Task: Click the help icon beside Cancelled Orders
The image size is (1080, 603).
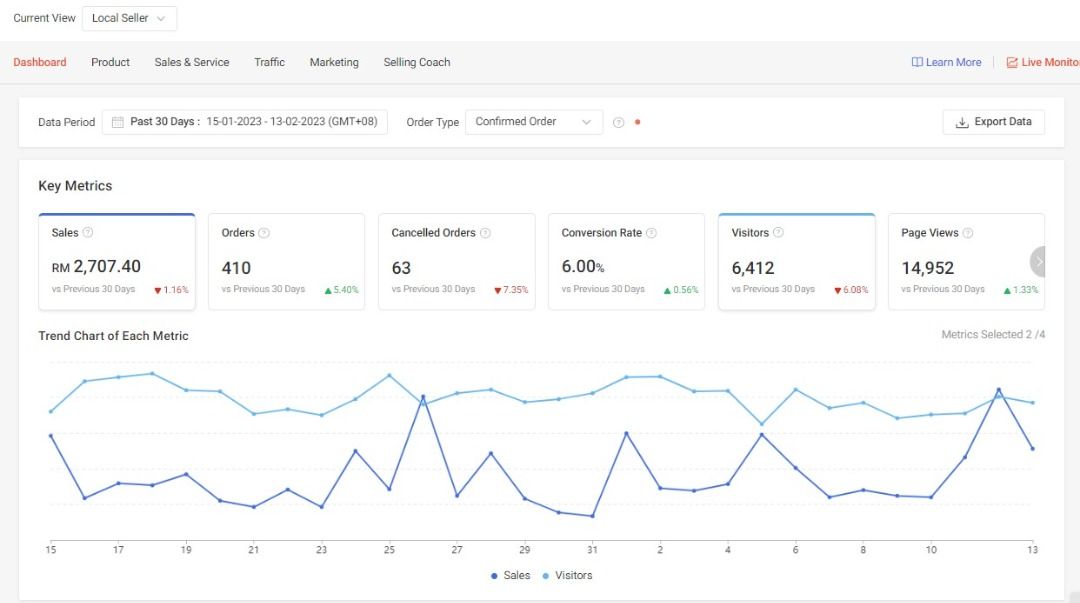Action: point(485,233)
